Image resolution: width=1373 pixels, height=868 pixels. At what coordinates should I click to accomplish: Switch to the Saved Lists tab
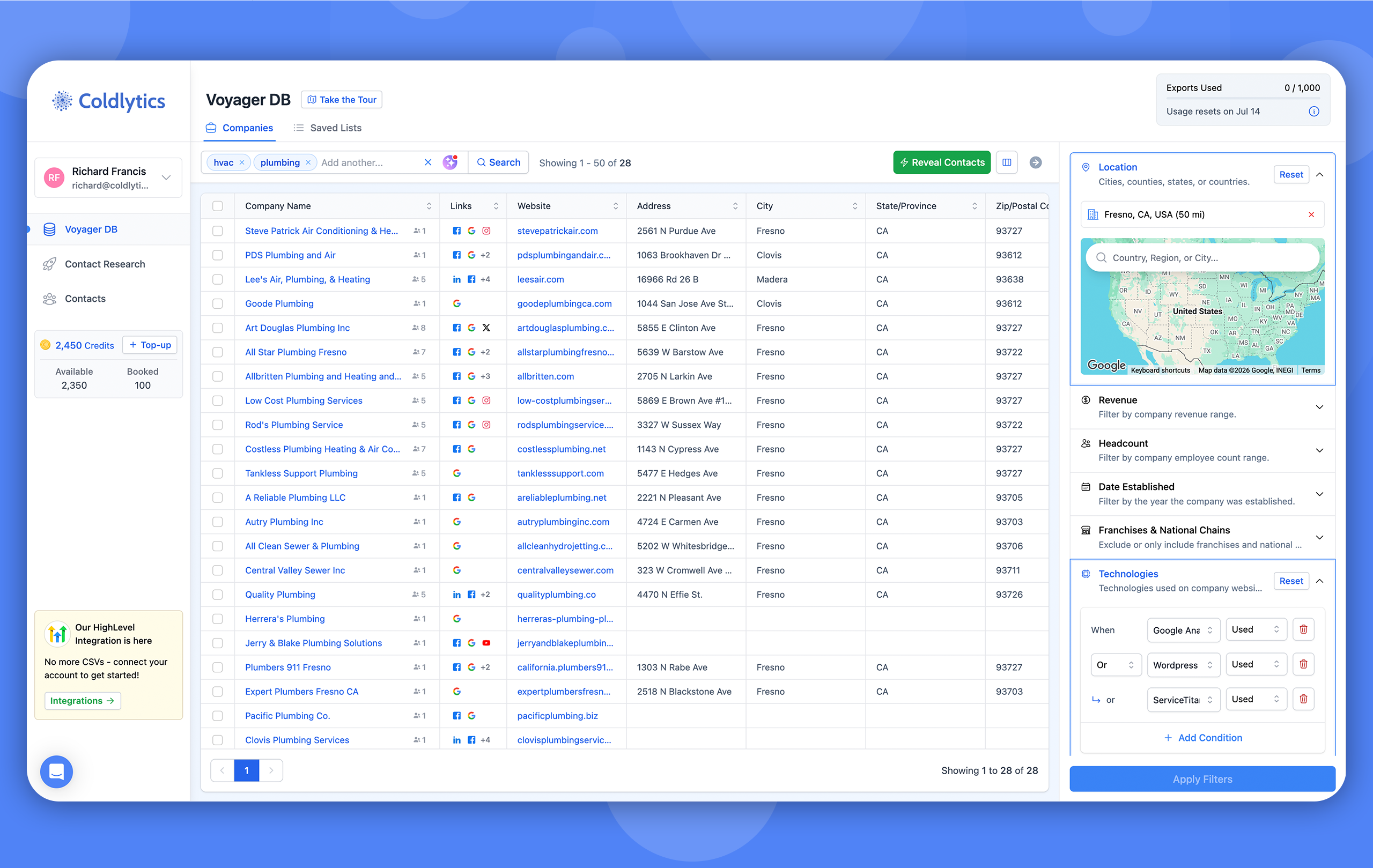327,128
